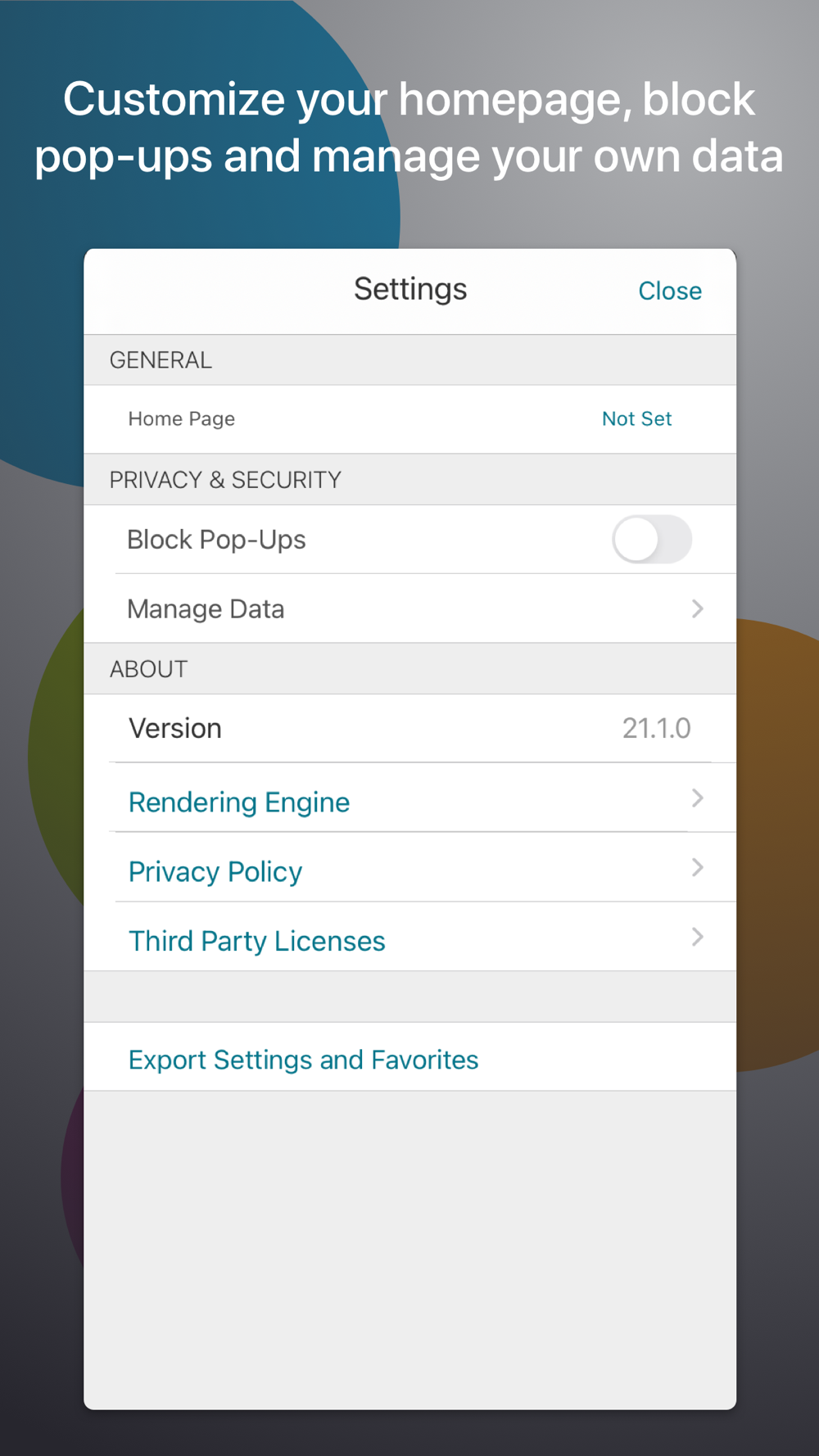Screen dimensions: 819x1456
Task: View the Privacy Policy
Action: (215, 871)
